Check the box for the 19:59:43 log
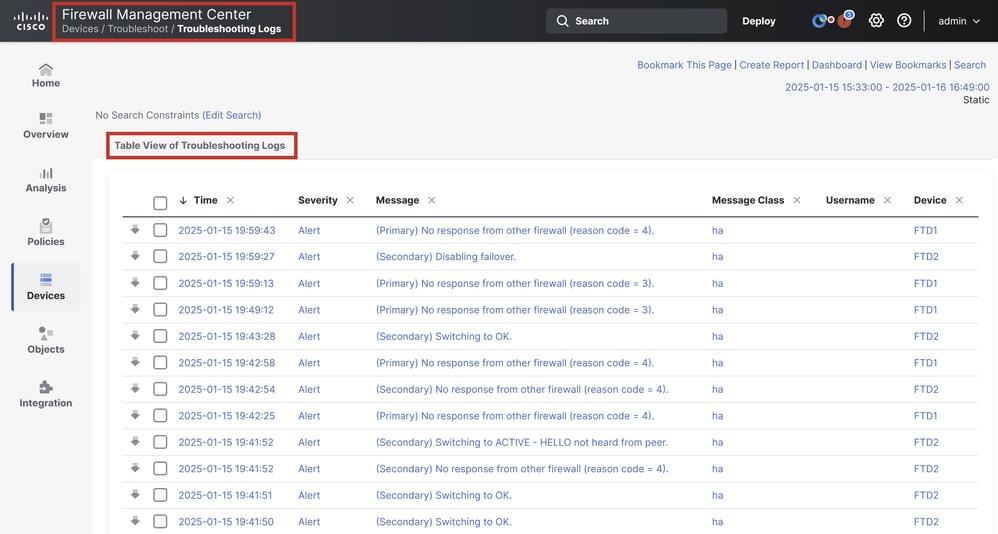 [x=160, y=230]
